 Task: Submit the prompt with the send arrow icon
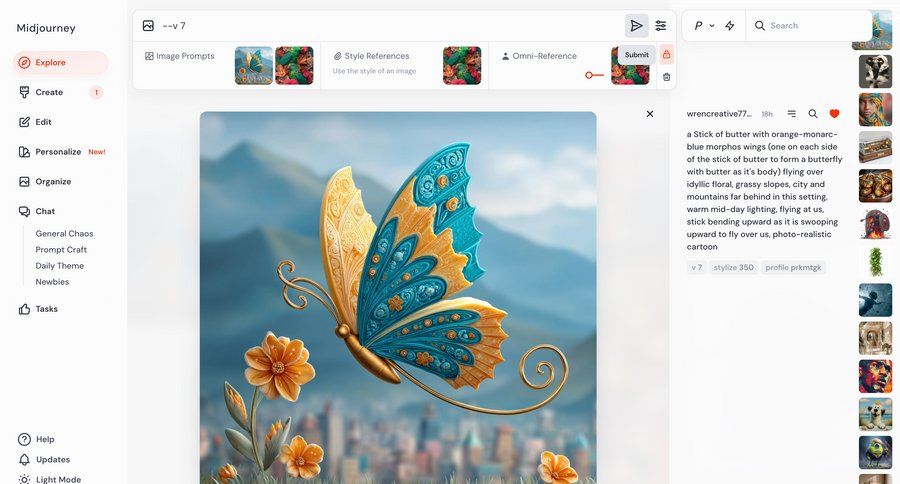point(636,26)
